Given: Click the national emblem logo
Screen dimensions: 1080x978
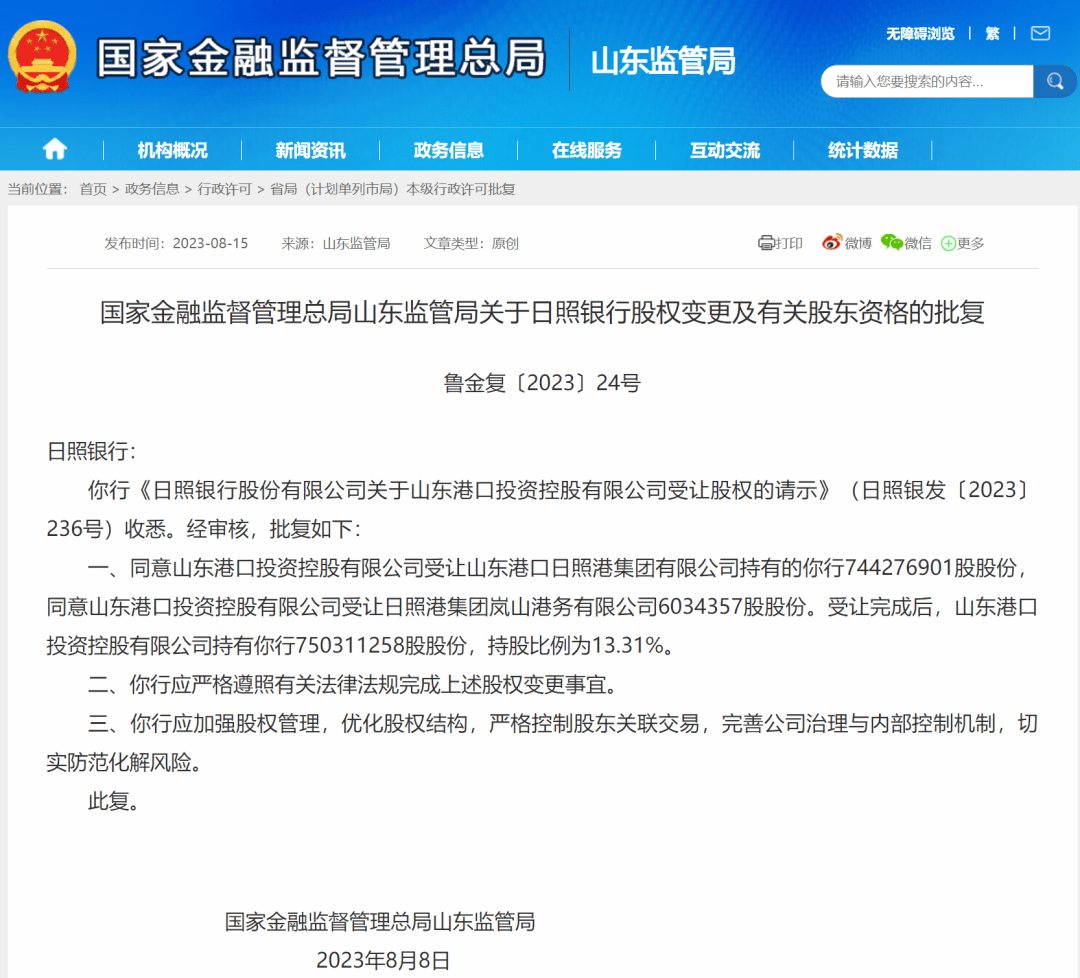Looking at the screenshot, I should (42, 57).
